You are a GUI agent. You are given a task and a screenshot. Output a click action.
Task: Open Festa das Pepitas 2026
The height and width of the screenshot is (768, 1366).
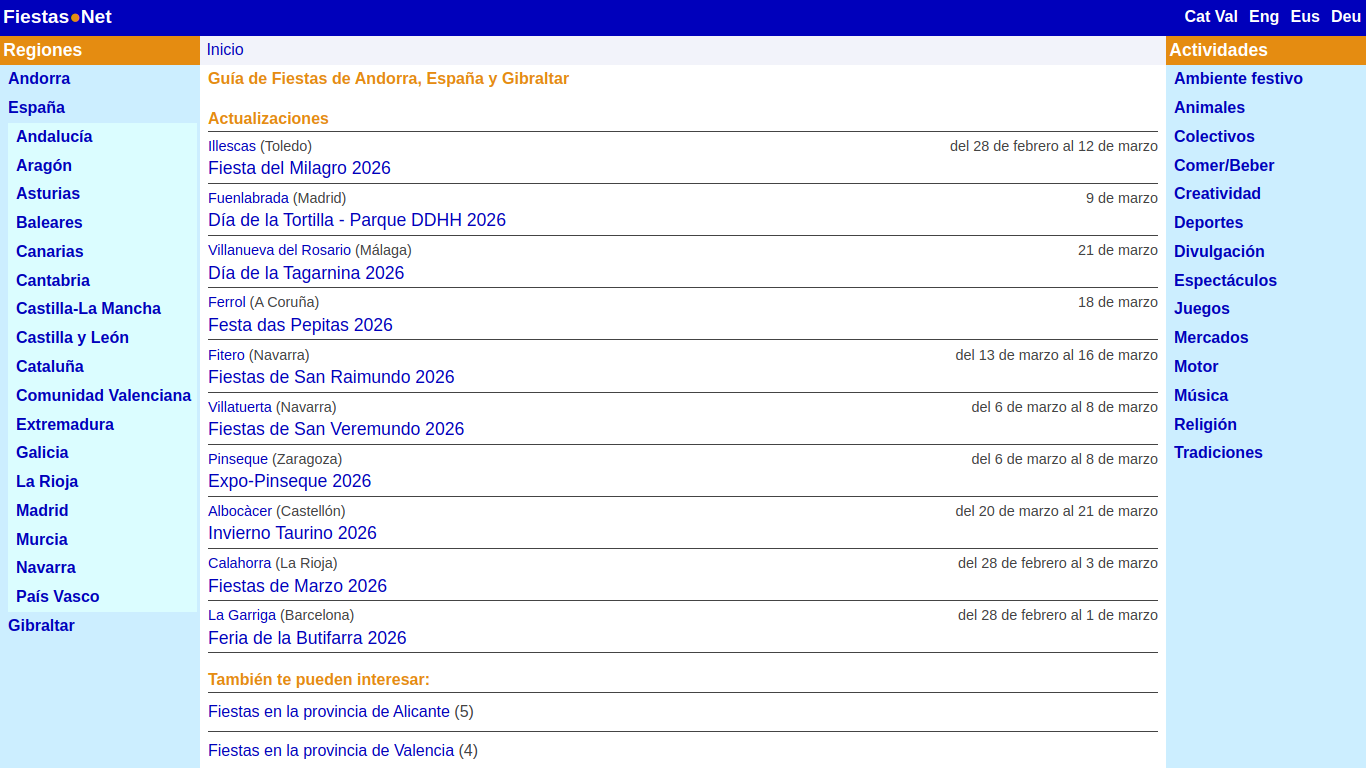click(300, 325)
